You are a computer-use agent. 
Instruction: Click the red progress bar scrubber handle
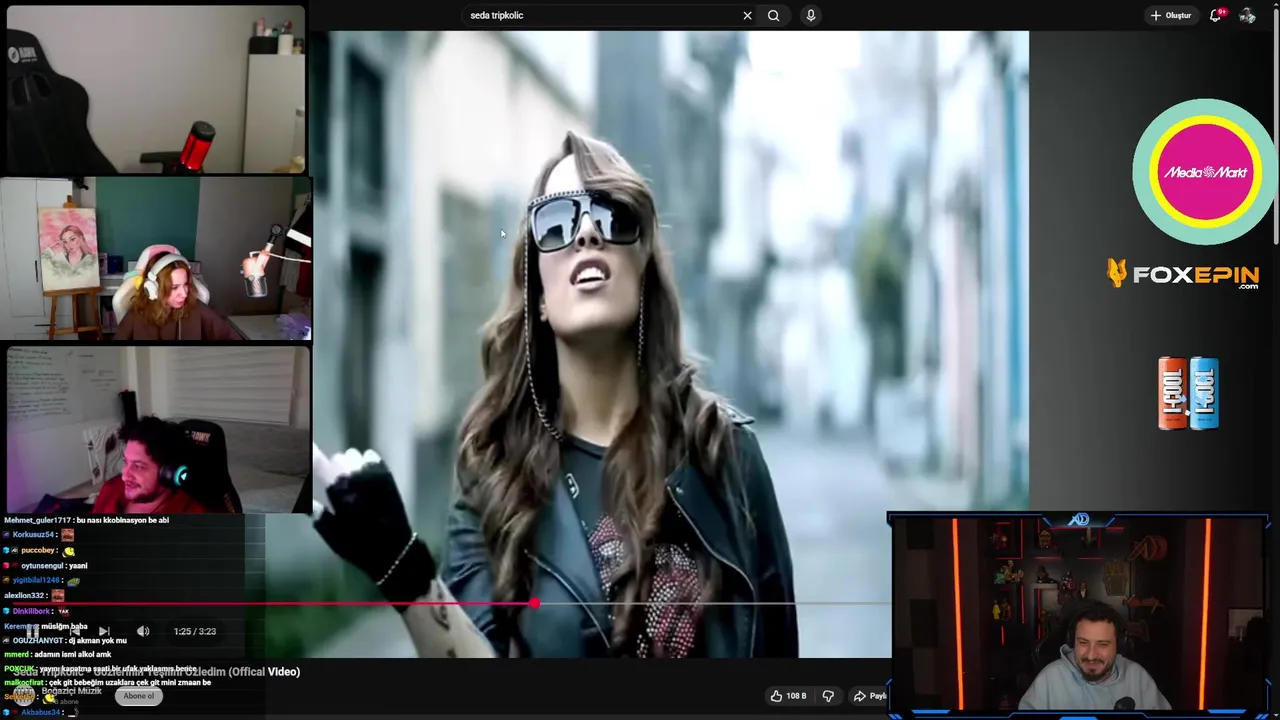(x=534, y=603)
